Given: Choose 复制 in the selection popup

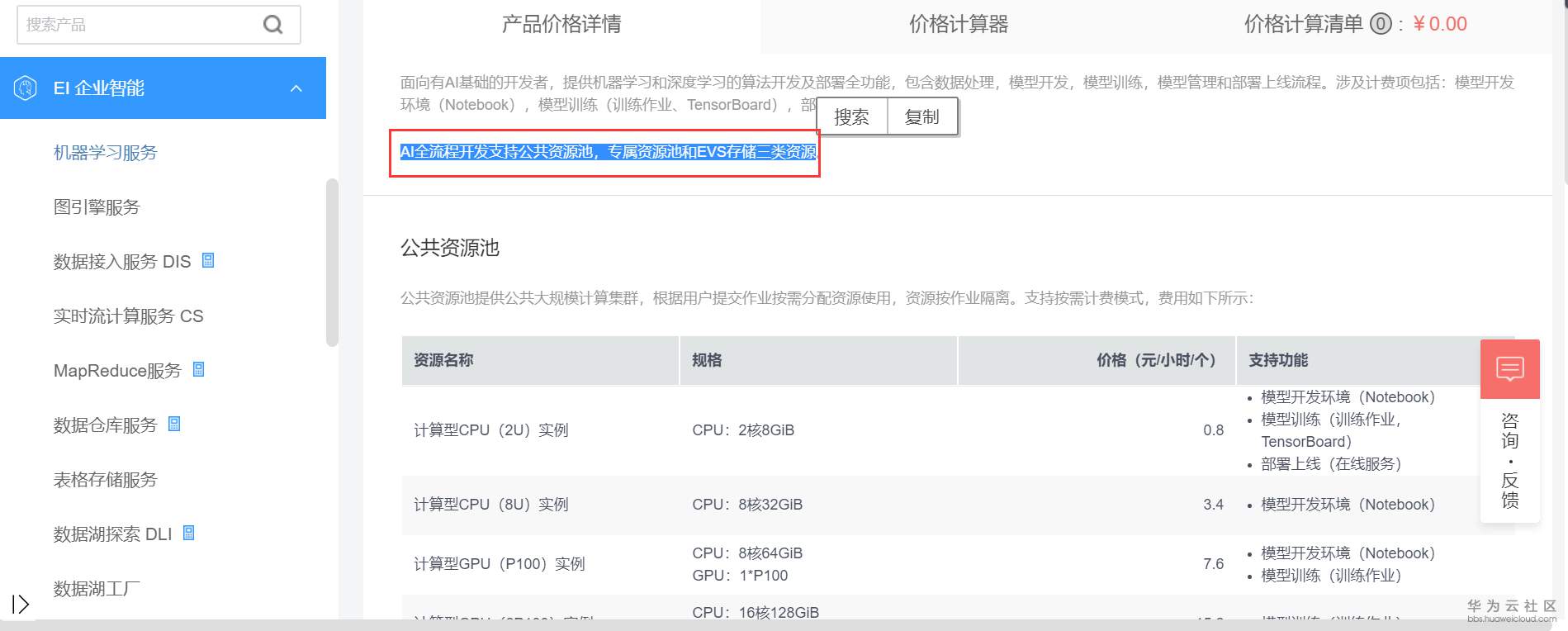Looking at the screenshot, I should (x=922, y=116).
